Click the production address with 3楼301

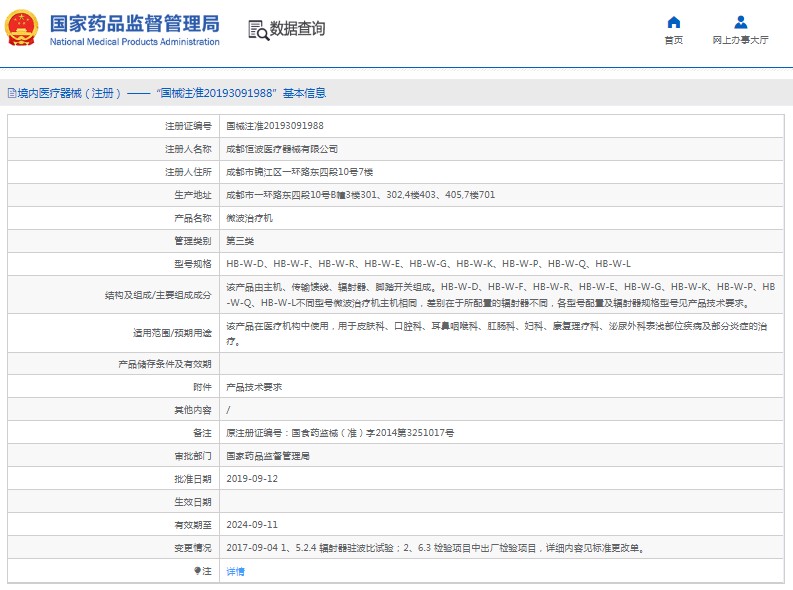[361, 195]
